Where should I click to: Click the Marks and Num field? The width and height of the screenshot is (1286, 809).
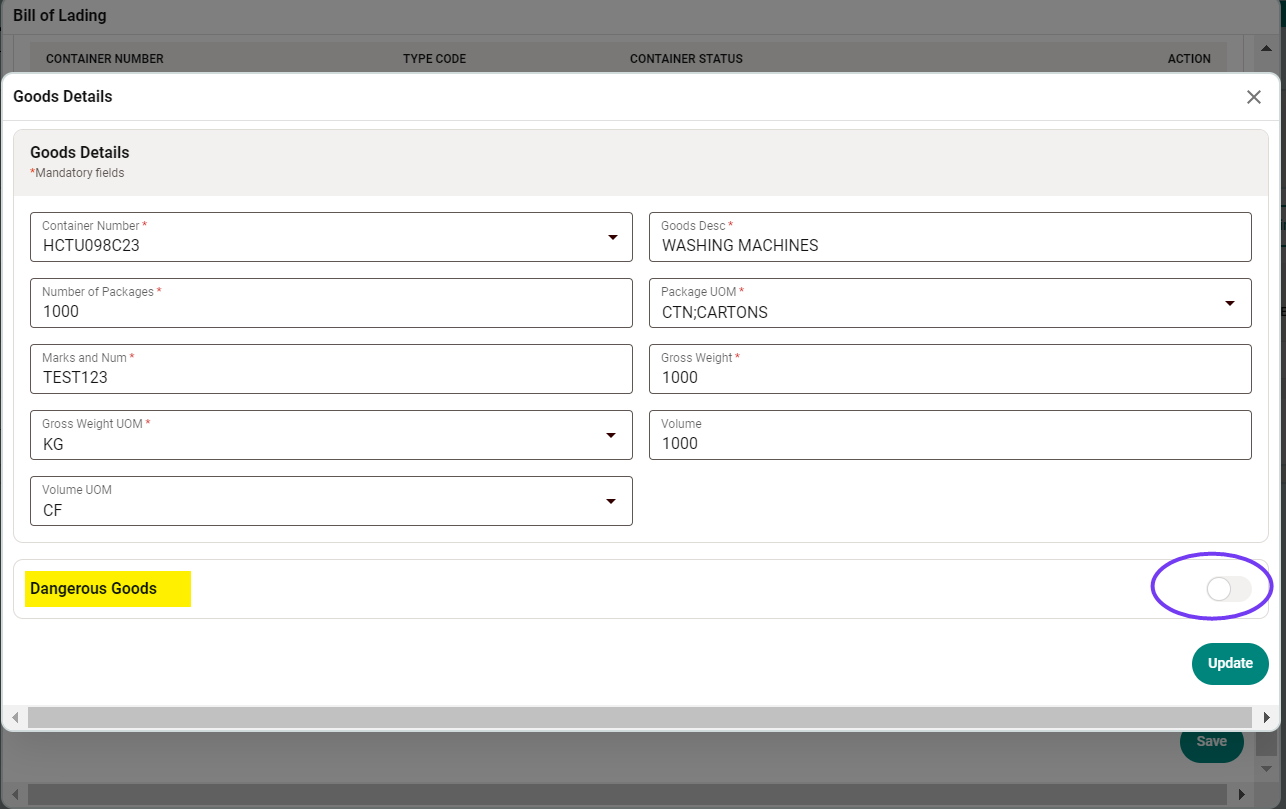pos(331,377)
